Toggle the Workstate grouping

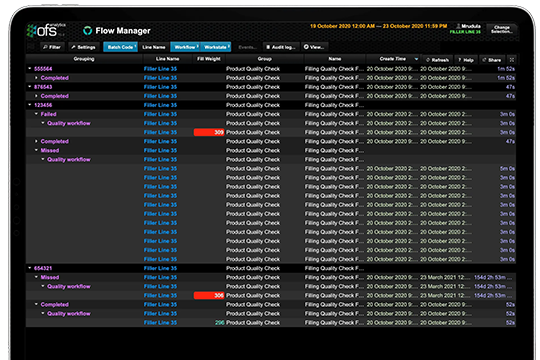click(216, 47)
